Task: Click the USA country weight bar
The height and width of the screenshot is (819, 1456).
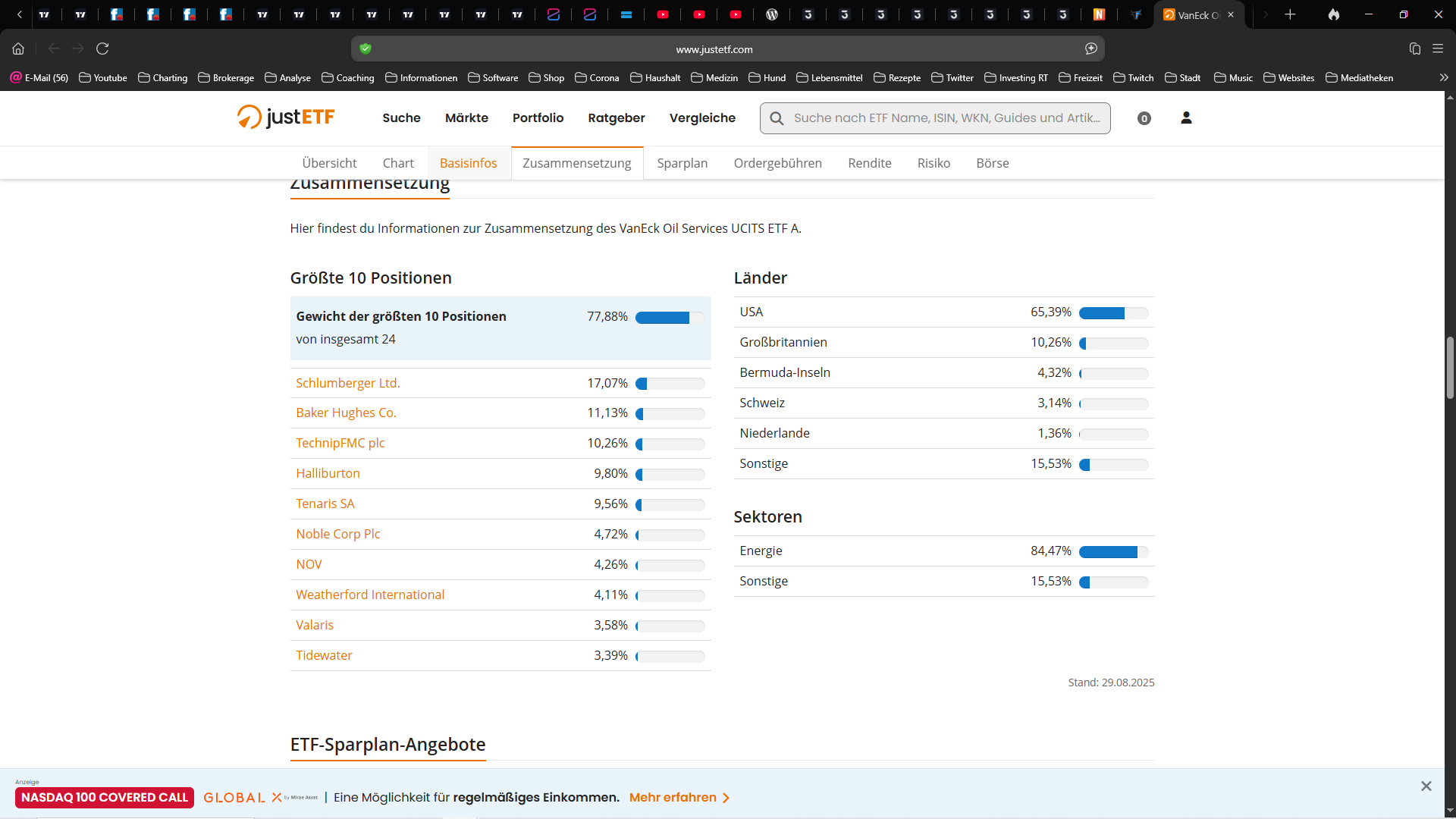Action: pyautogui.click(x=1113, y=313)
